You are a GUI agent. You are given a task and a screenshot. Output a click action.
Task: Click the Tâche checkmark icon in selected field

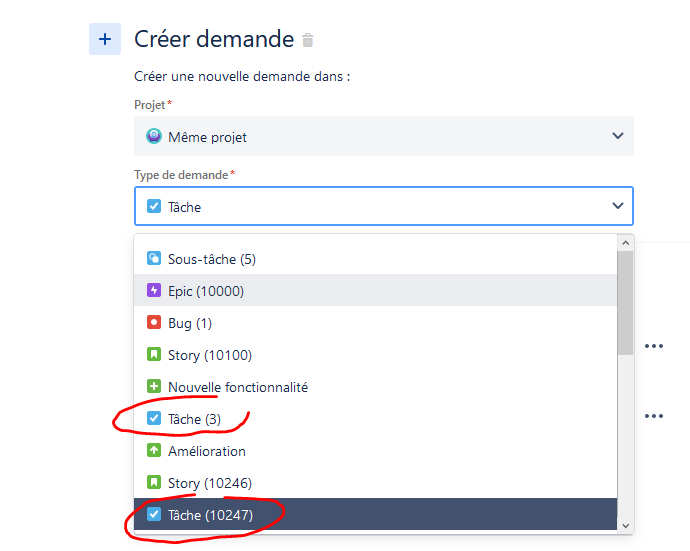coord(154,206)
